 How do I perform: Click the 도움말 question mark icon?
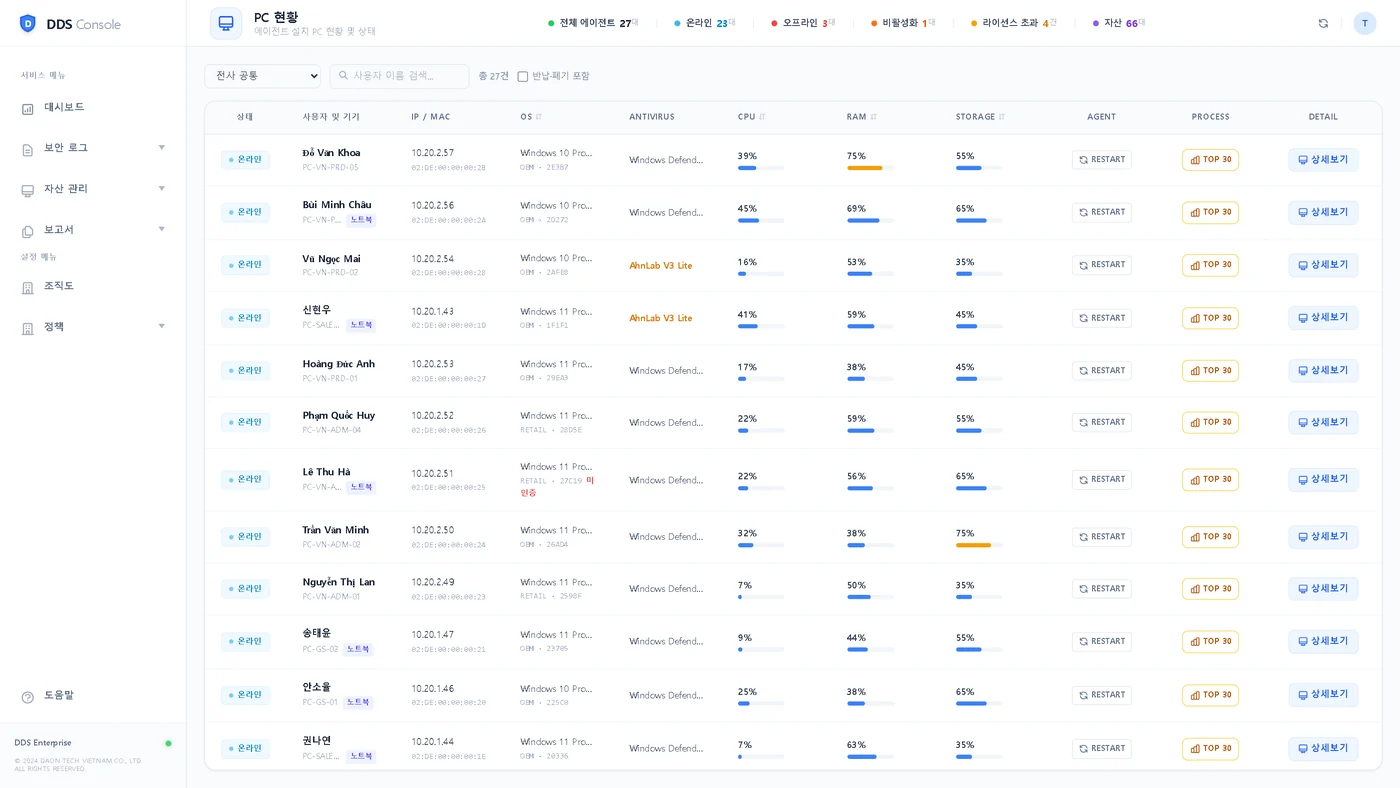28,696
